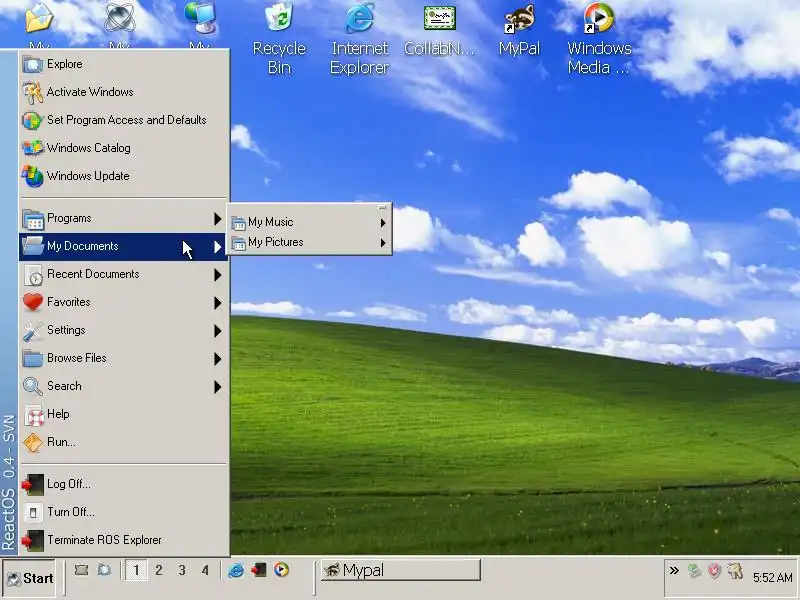Click the Help lifebuoy icon

click(35, 416)
